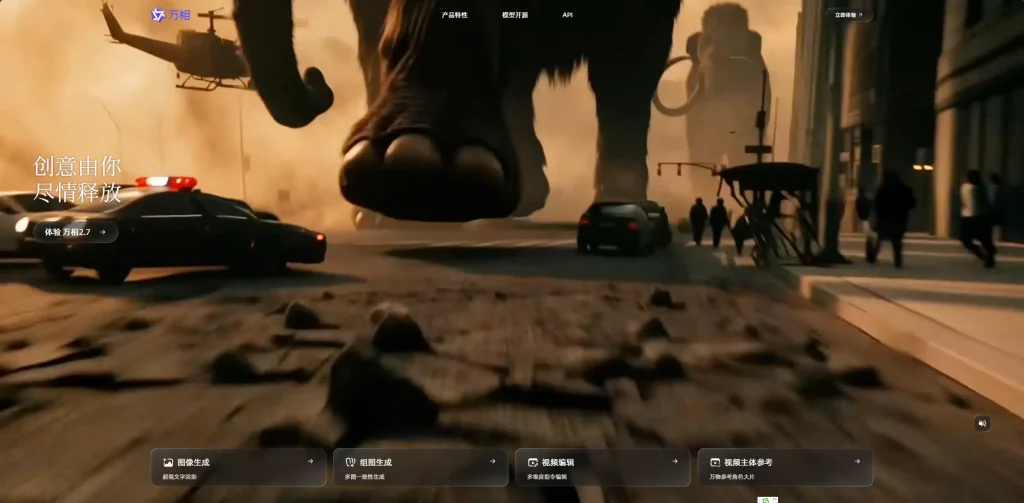Click the 万相 star logo icon
Screen dimensions: 1024x503
[157, 15]
